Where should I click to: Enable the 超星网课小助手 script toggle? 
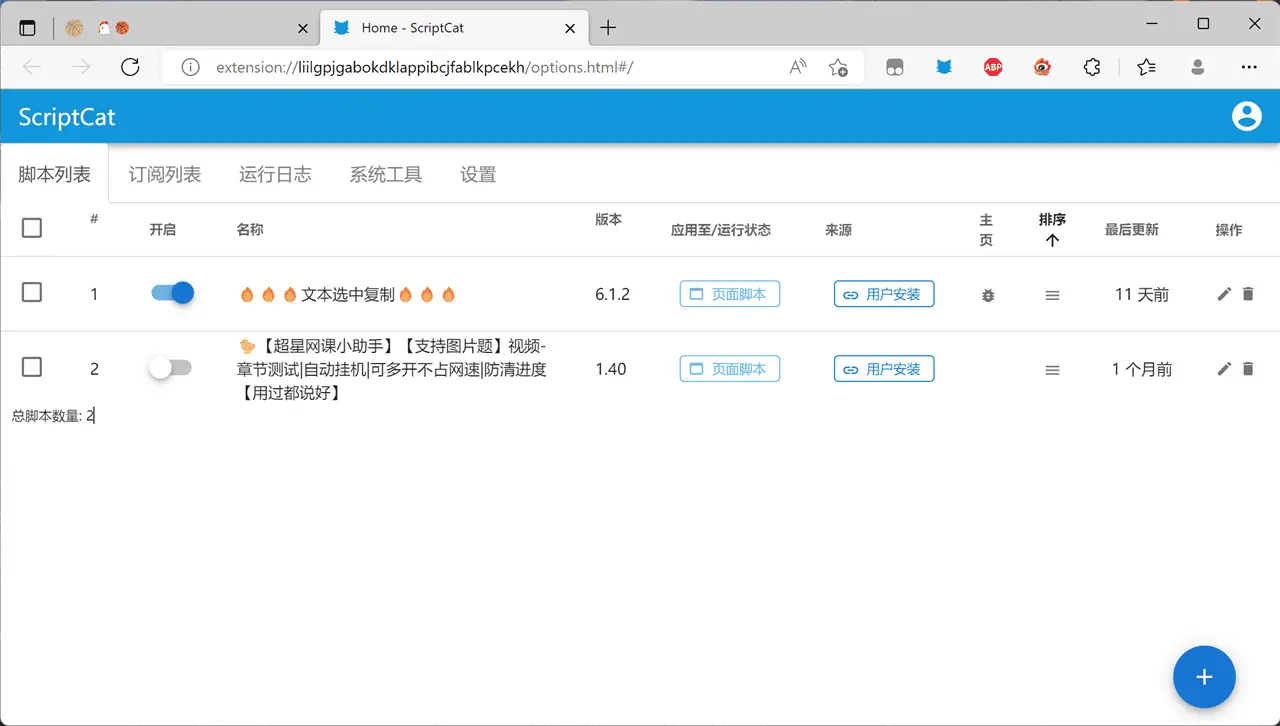(170, 368)
